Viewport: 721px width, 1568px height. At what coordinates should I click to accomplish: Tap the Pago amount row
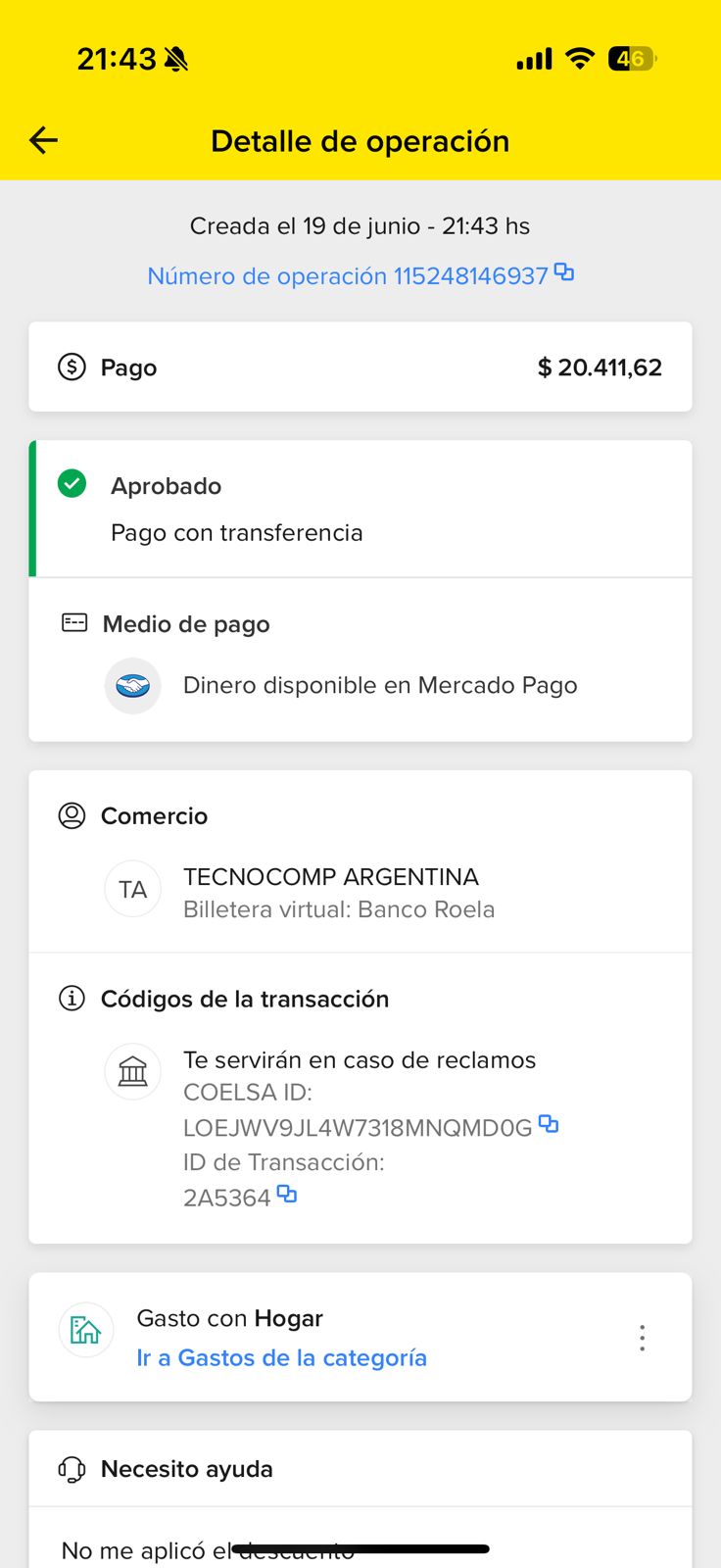tap(360, 367)
